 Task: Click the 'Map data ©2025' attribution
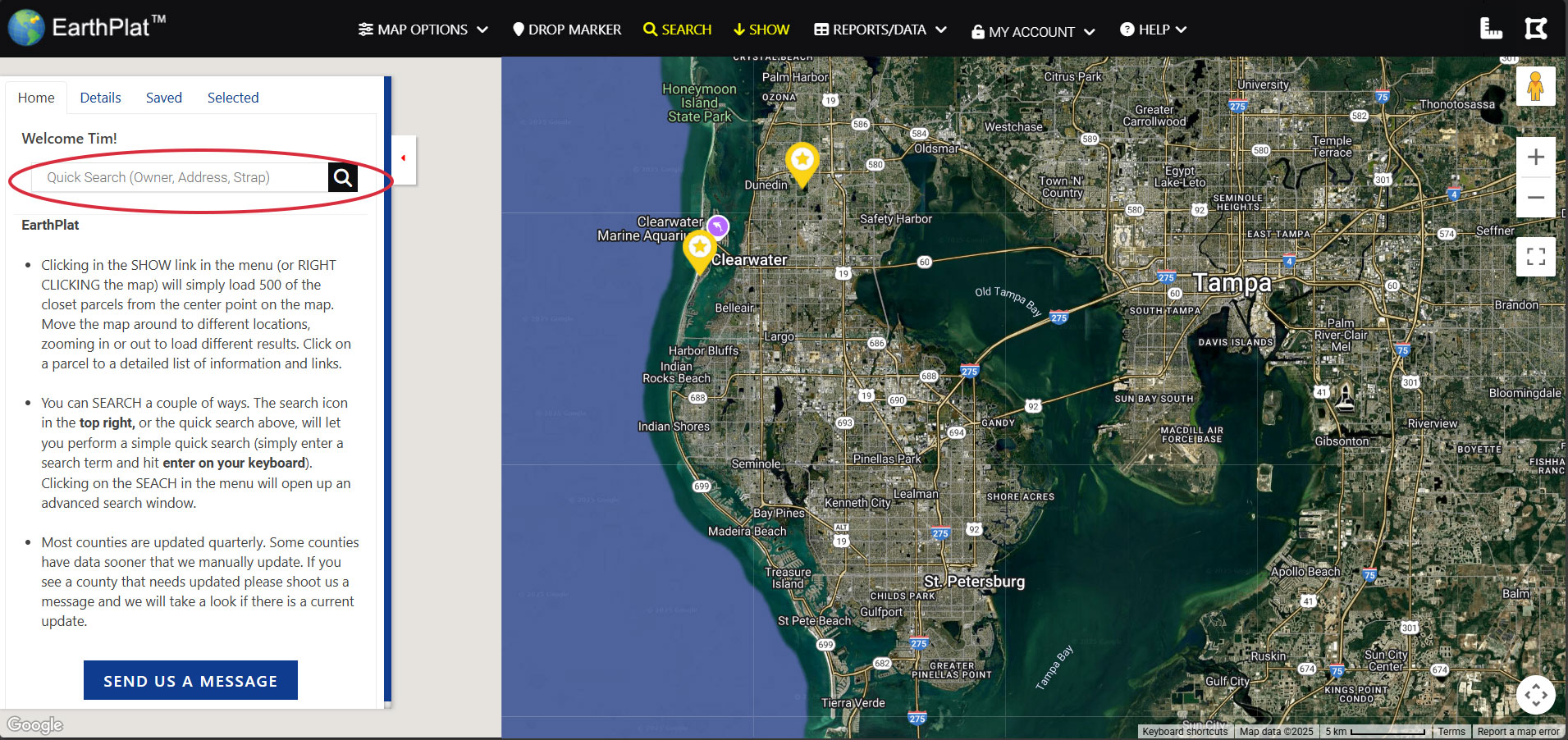click(x=1277, y=732)
